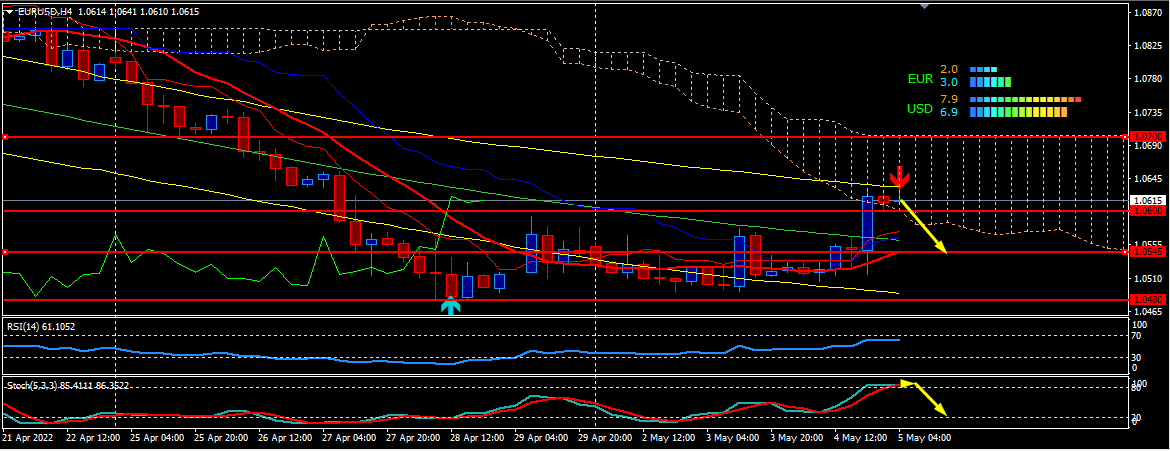Click the EUR currency strength label

coord(920,78)
